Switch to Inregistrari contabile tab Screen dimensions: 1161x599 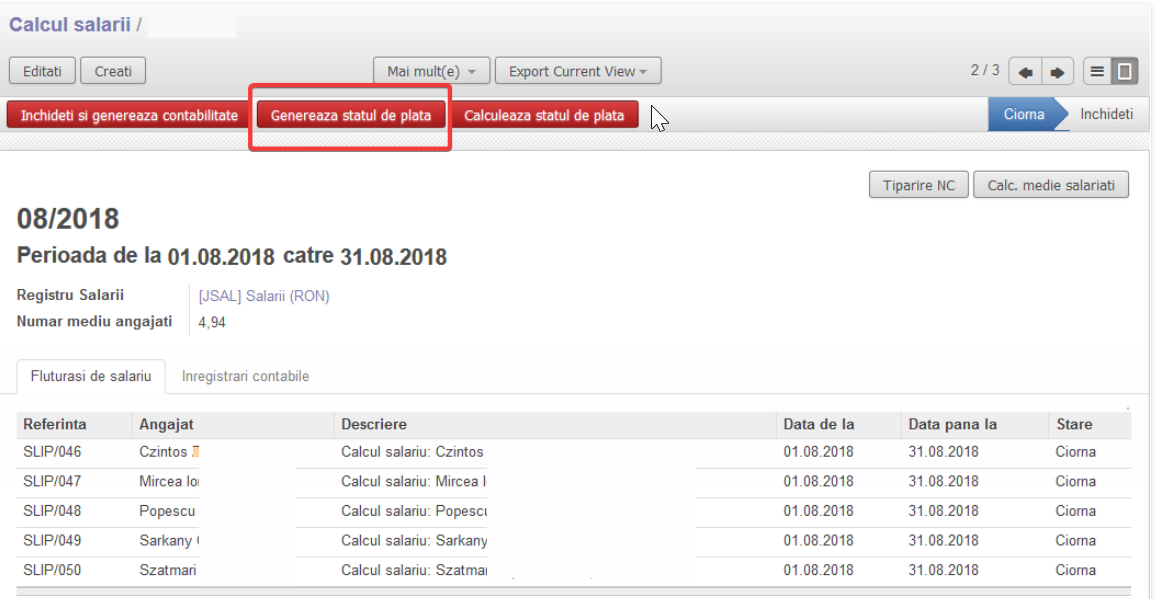click(x=245, y=377)
